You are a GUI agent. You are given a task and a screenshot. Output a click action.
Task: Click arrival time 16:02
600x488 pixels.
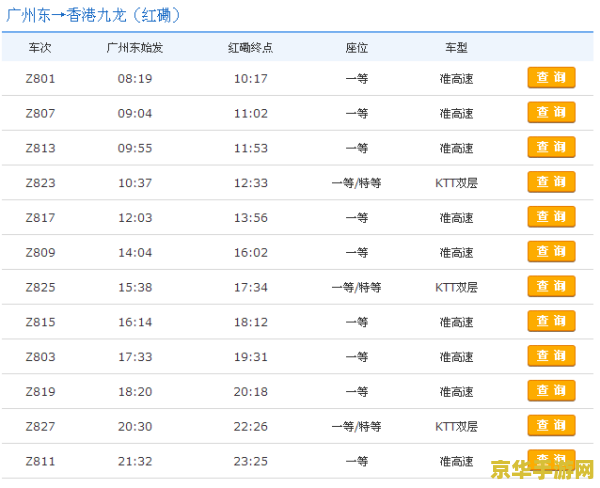click(251, 253)
